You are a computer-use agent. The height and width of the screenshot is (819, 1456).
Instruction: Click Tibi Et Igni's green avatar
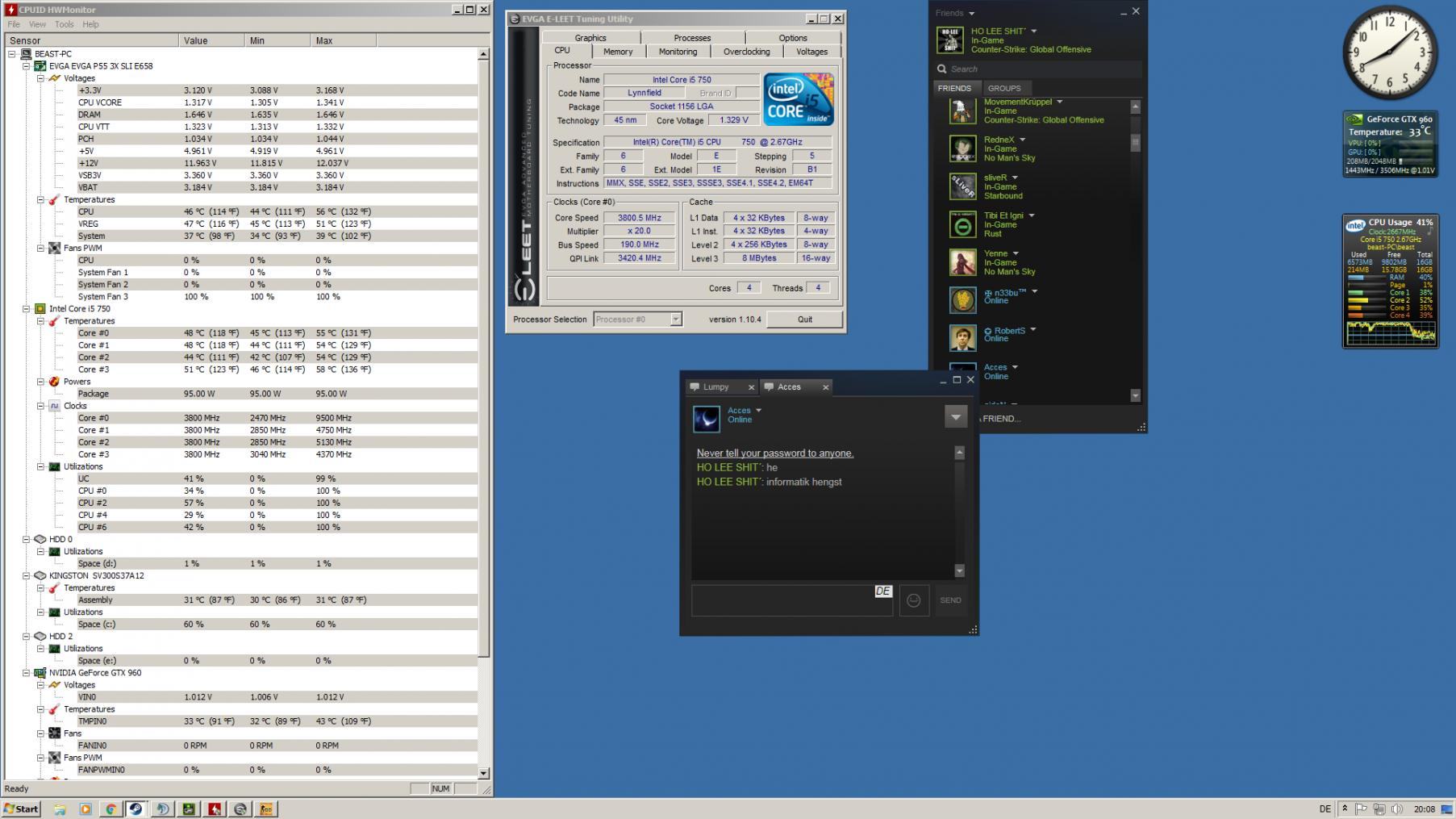point(962,224)
